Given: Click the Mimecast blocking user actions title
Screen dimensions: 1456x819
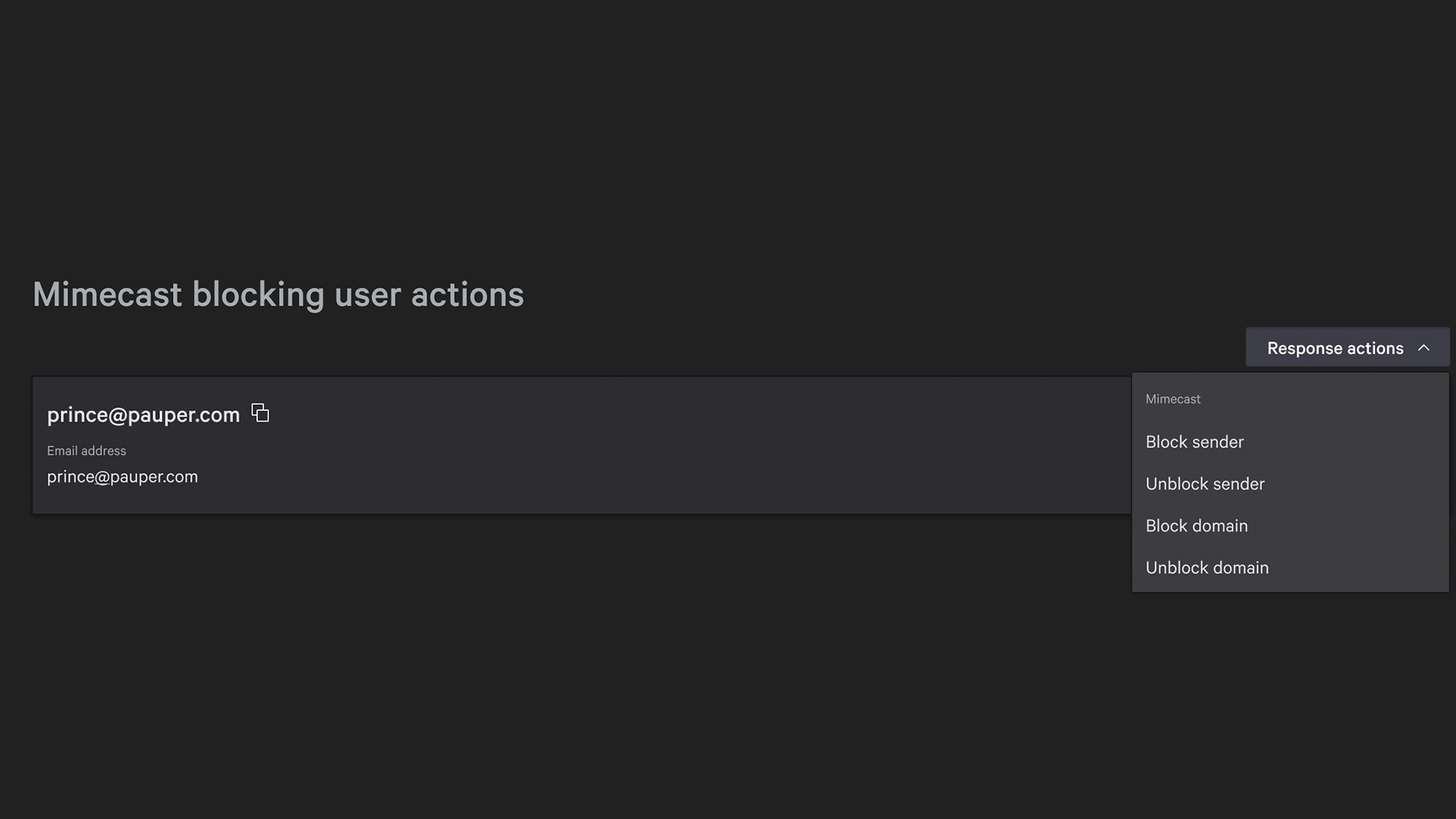Looking at the screenshot, I should pyautogui.click(x=278, y=294).
